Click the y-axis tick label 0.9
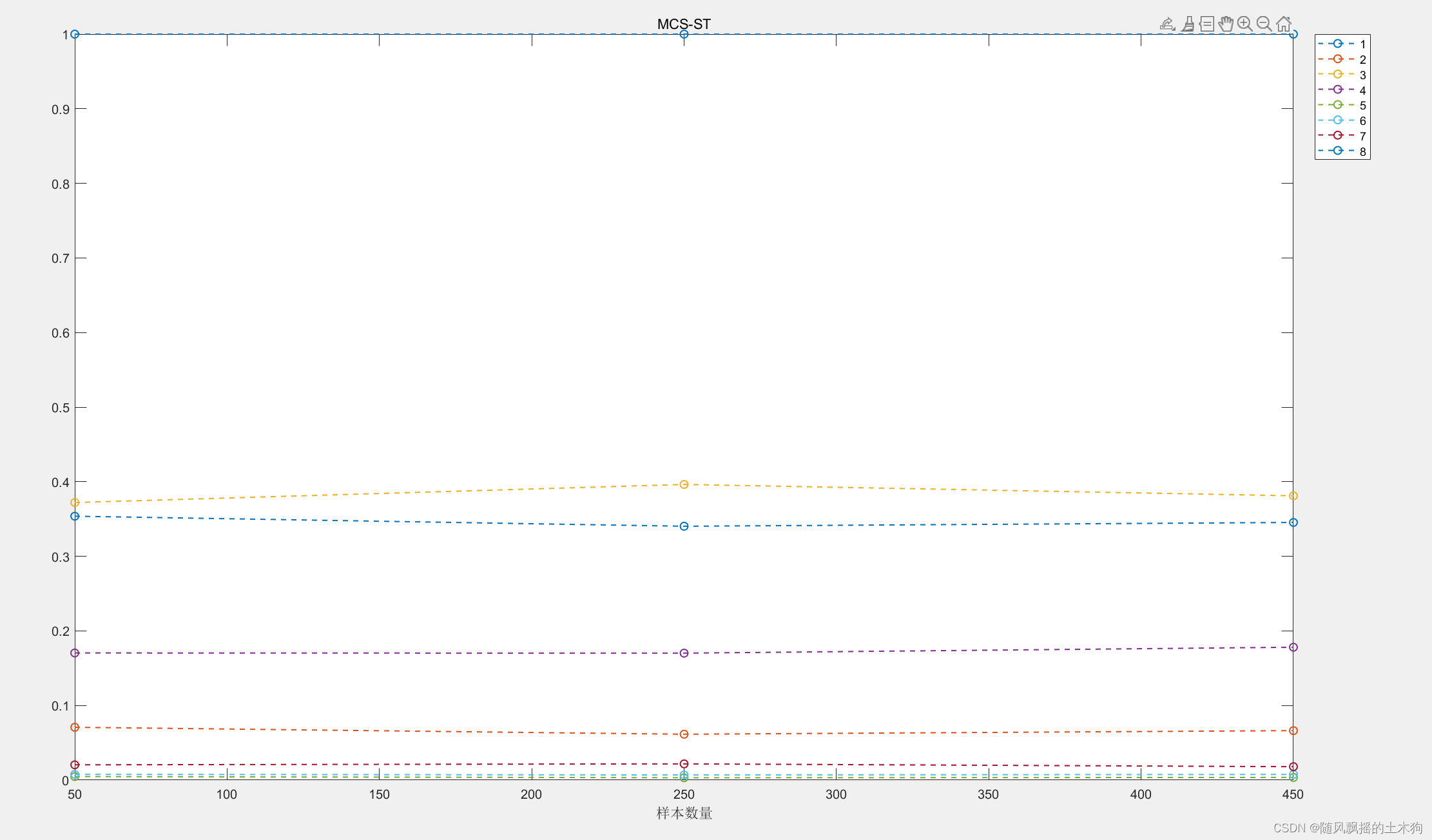1432x840 pixels. (x=61, y=110)
